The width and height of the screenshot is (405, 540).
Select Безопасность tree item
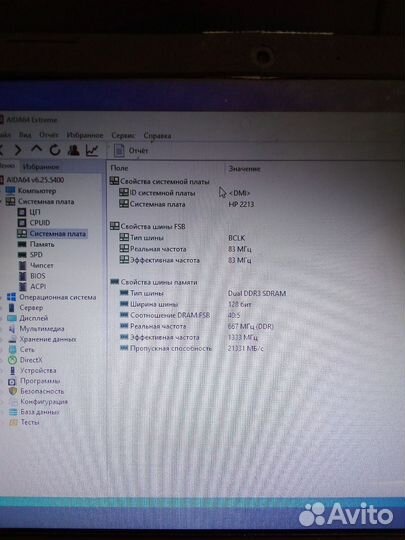click(42, 391)
